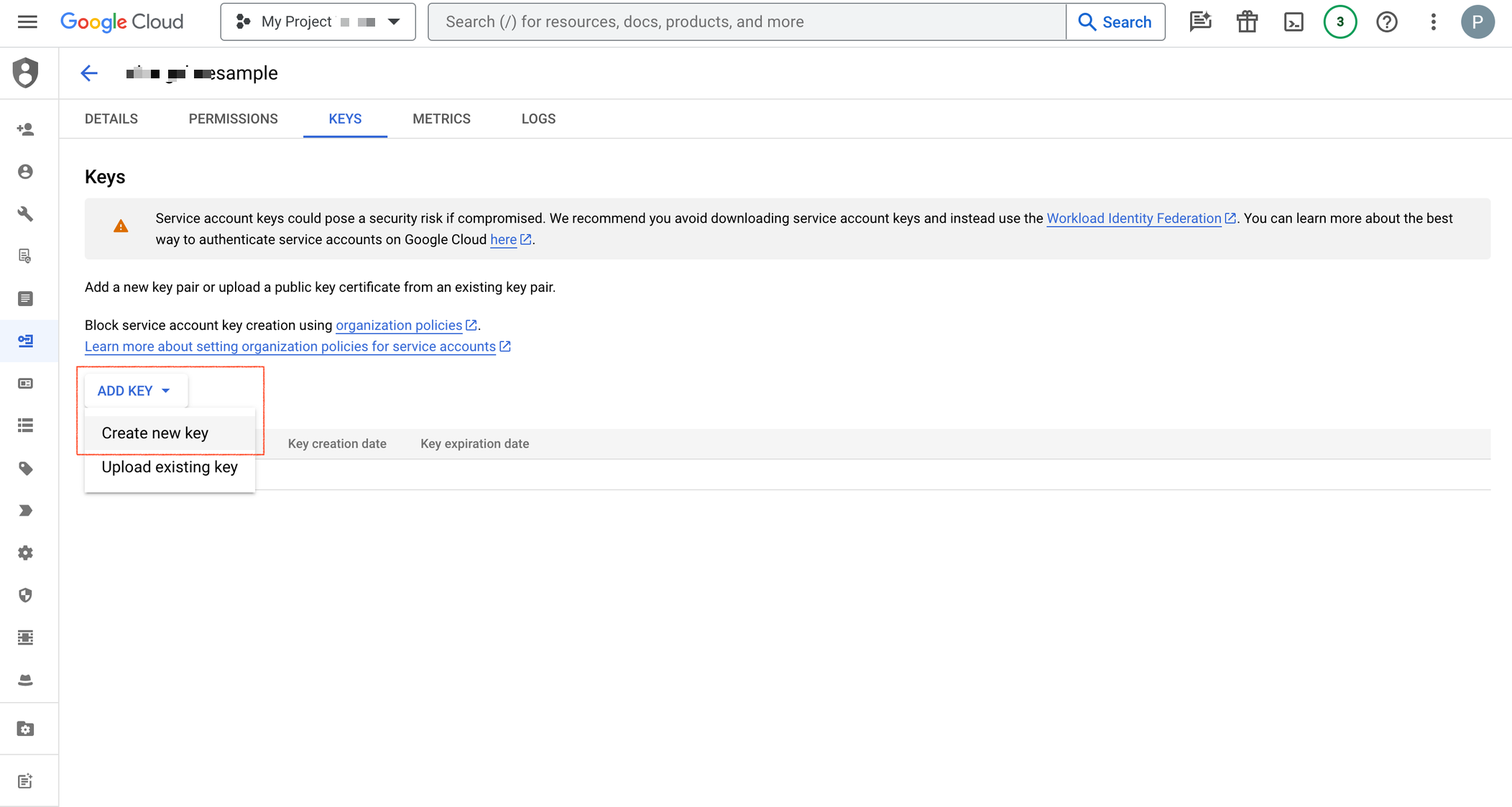Switch to the PERMISSIONS tab

[x=233, y=119]
